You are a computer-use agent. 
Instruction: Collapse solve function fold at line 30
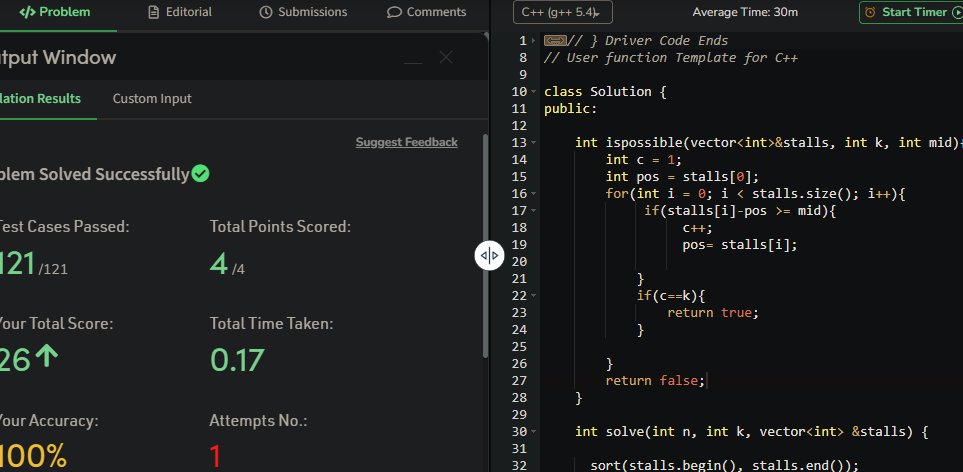point(533,432)
